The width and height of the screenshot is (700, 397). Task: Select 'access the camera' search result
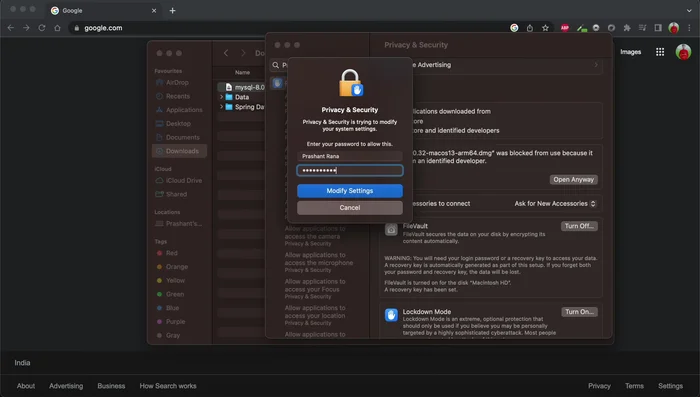coord(315,236)
